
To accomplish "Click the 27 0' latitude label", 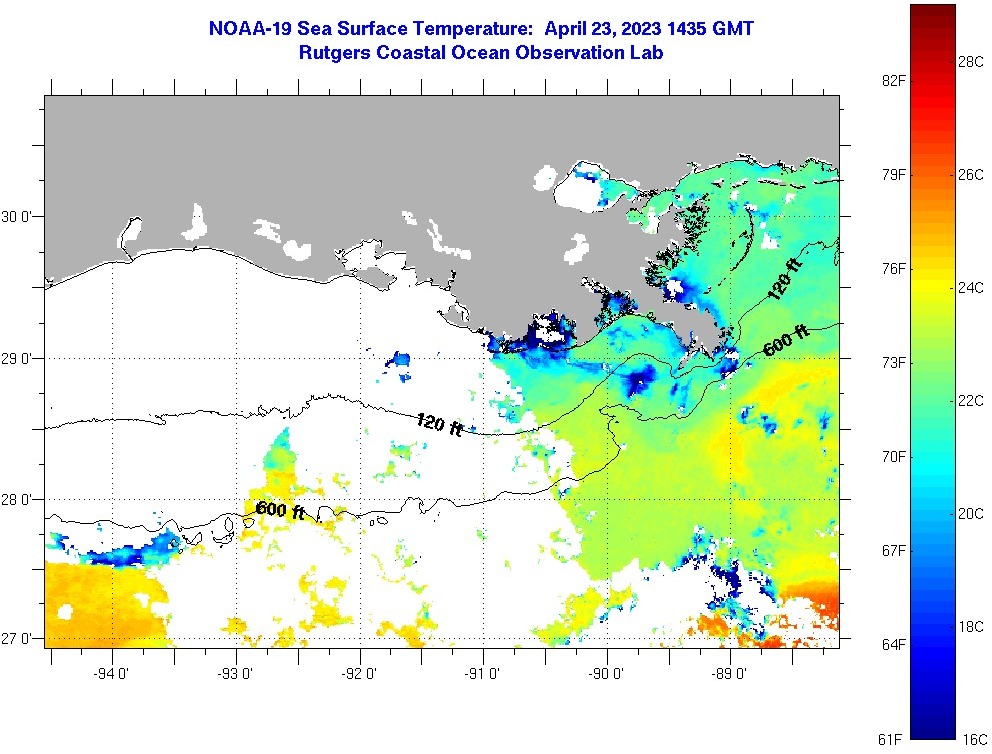I will (15, 638).
